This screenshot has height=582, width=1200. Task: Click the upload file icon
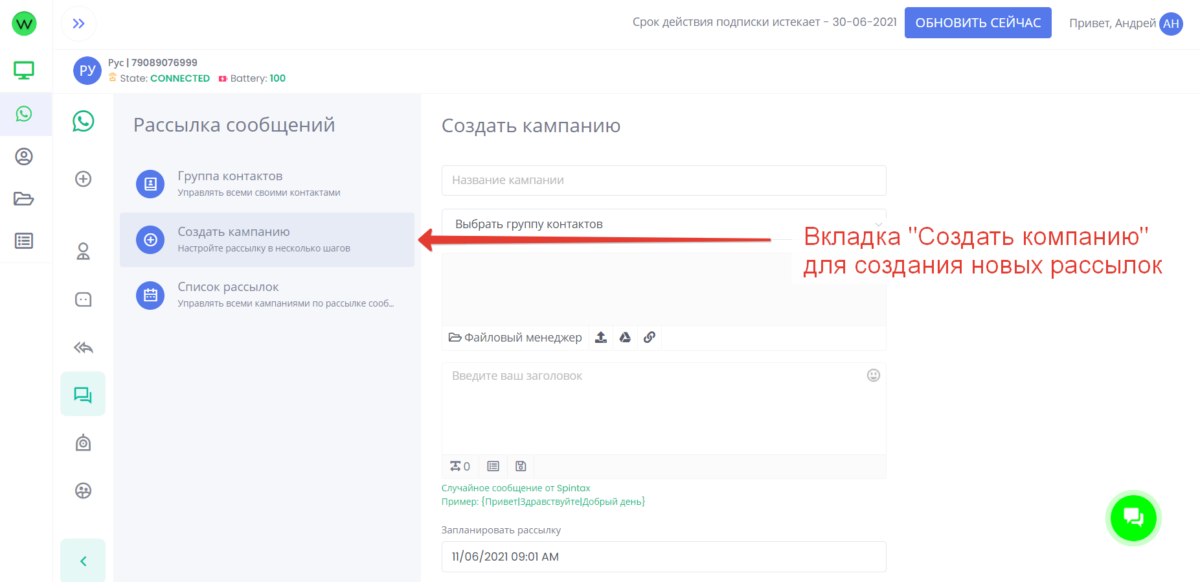click(601, 338)
